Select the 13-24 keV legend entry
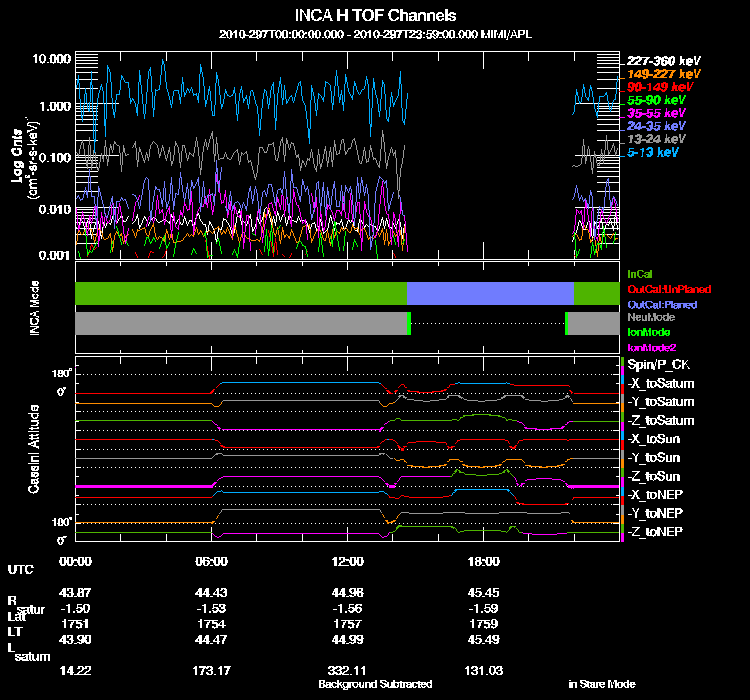The image size is (750, 700). tap(656, 139)
